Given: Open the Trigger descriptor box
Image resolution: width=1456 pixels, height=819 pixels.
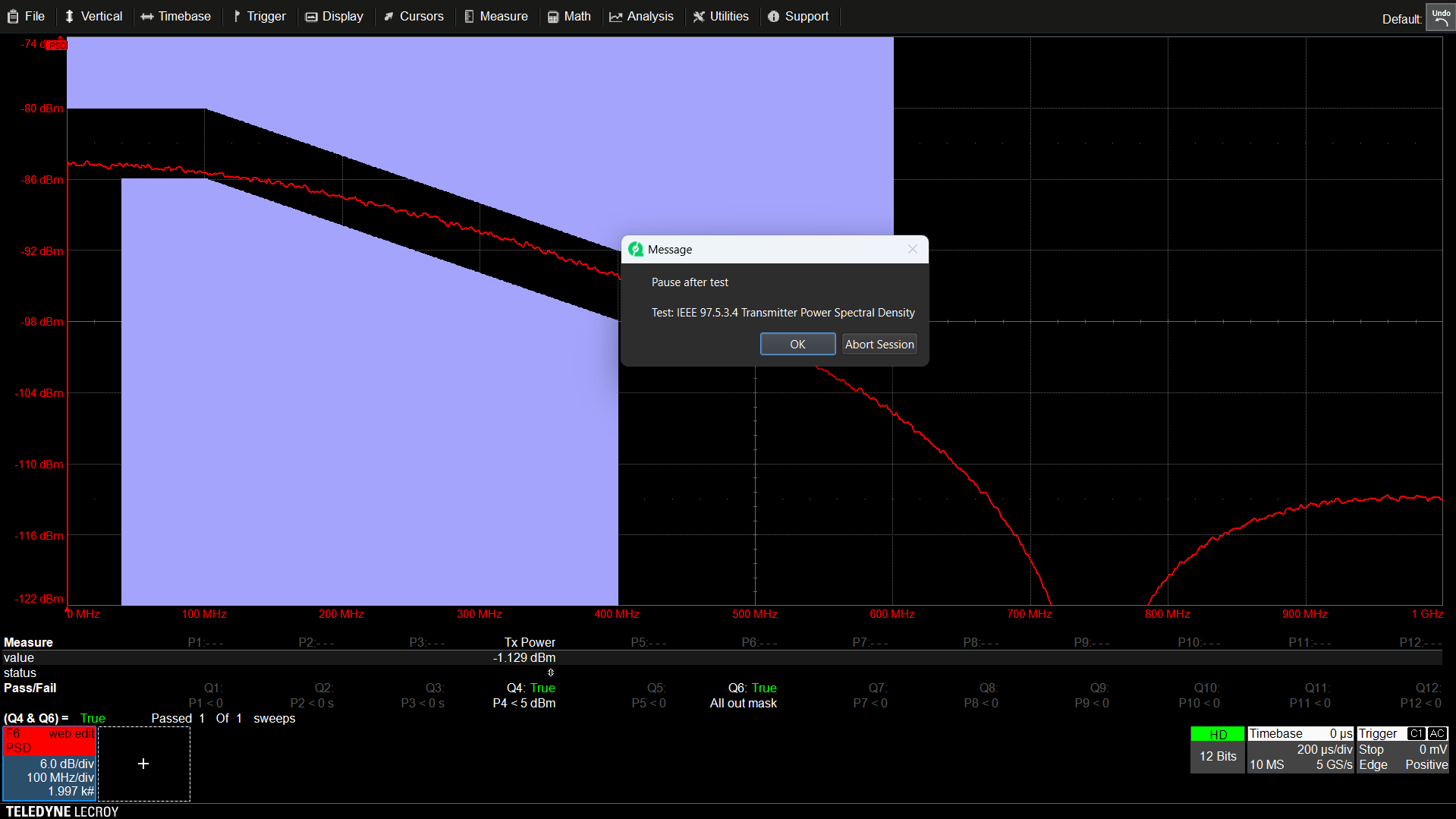Looking at the screenshot, I should (x=1402, y=749).
